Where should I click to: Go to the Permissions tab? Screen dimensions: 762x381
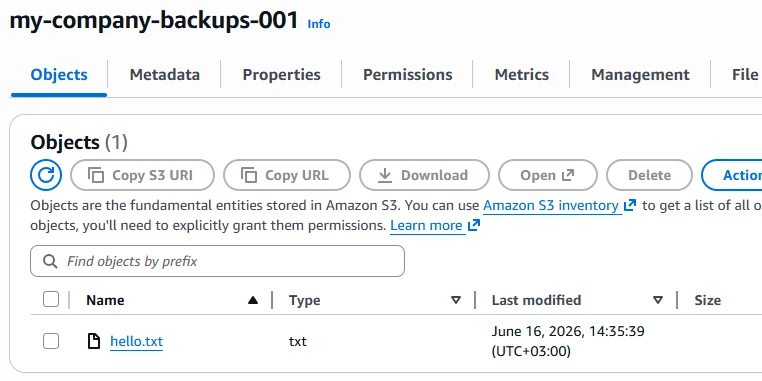(x=408, y=75)
